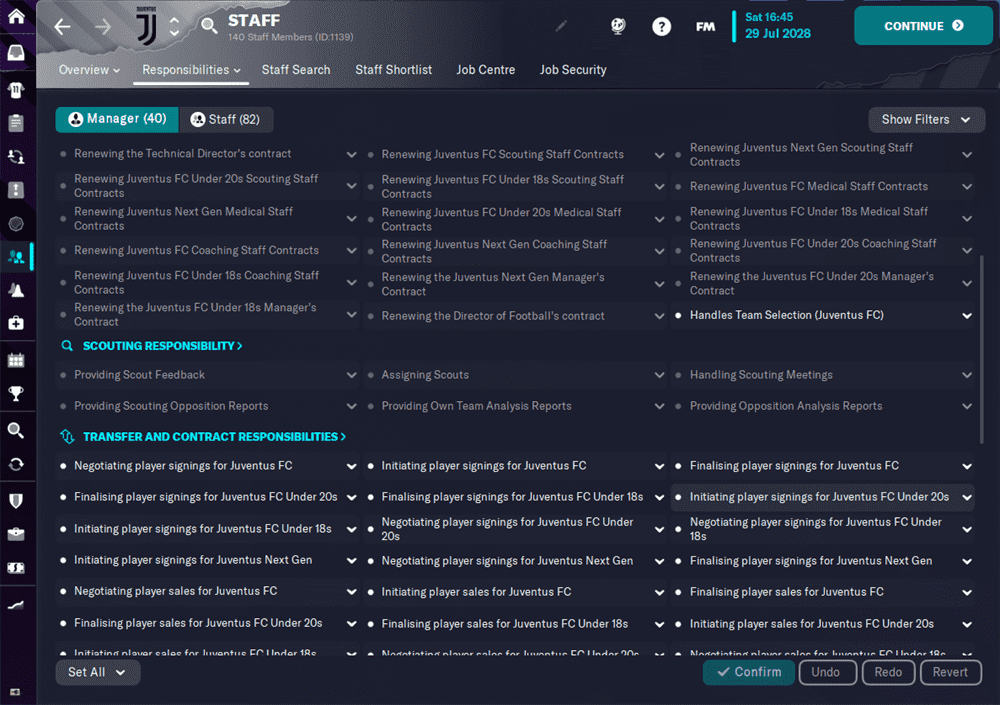Open TRANSFER AND CONTRACT RESPONSIBILITIES link
Screen dimensions: 1000x705
click(x=214, y=436)
